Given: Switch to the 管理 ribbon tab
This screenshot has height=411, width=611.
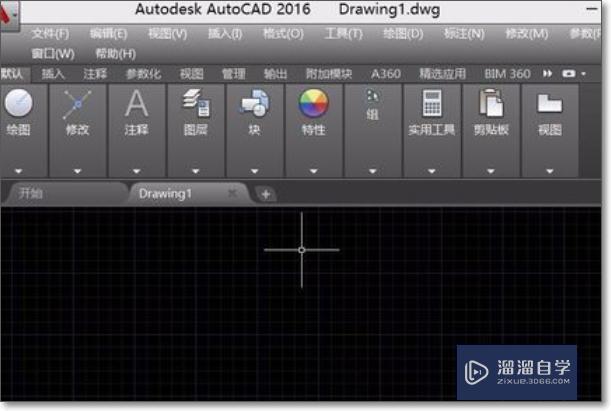Looking at the screenshot, I should click(x=233, y=74).
